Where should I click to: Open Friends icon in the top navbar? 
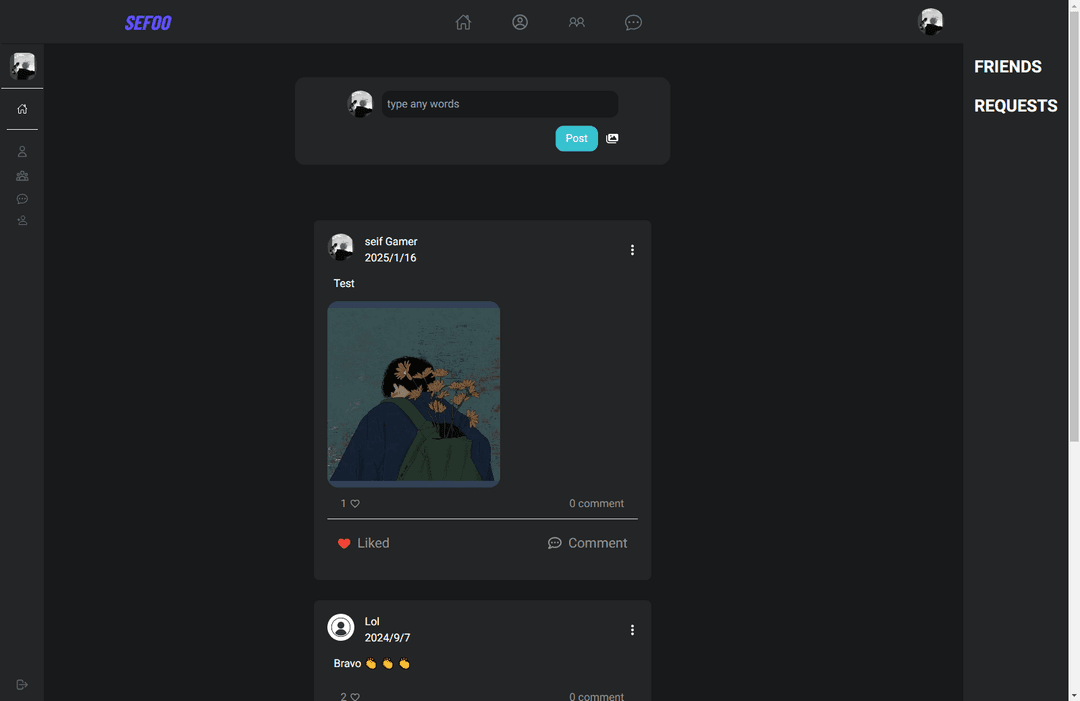[577, 22]
